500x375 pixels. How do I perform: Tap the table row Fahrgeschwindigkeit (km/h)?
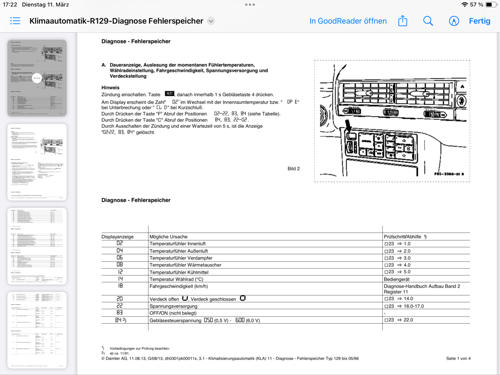(x=286, y=289)
